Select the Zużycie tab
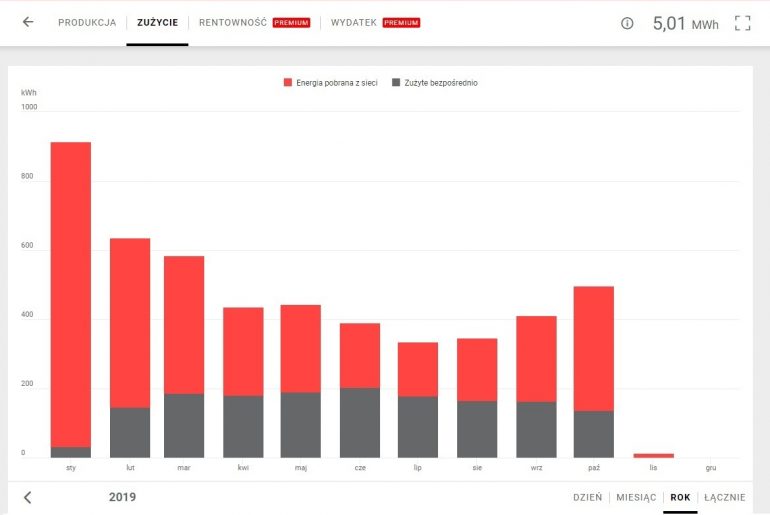Screen dimensions: 770x515 coord(157,22)
